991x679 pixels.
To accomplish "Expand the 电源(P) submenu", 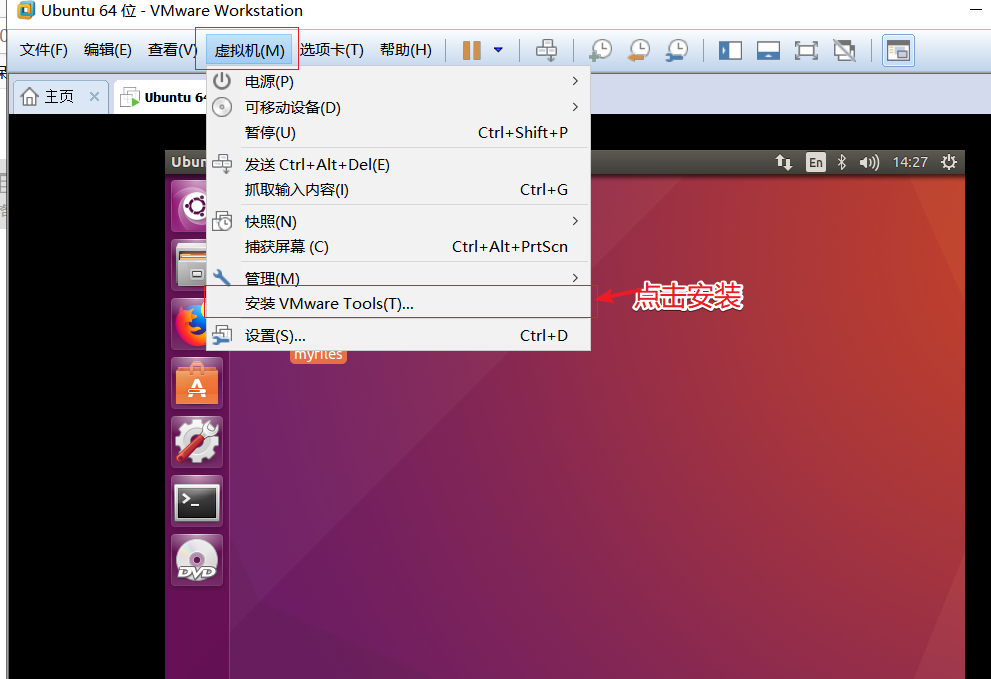I will click(x=398, y=82).
